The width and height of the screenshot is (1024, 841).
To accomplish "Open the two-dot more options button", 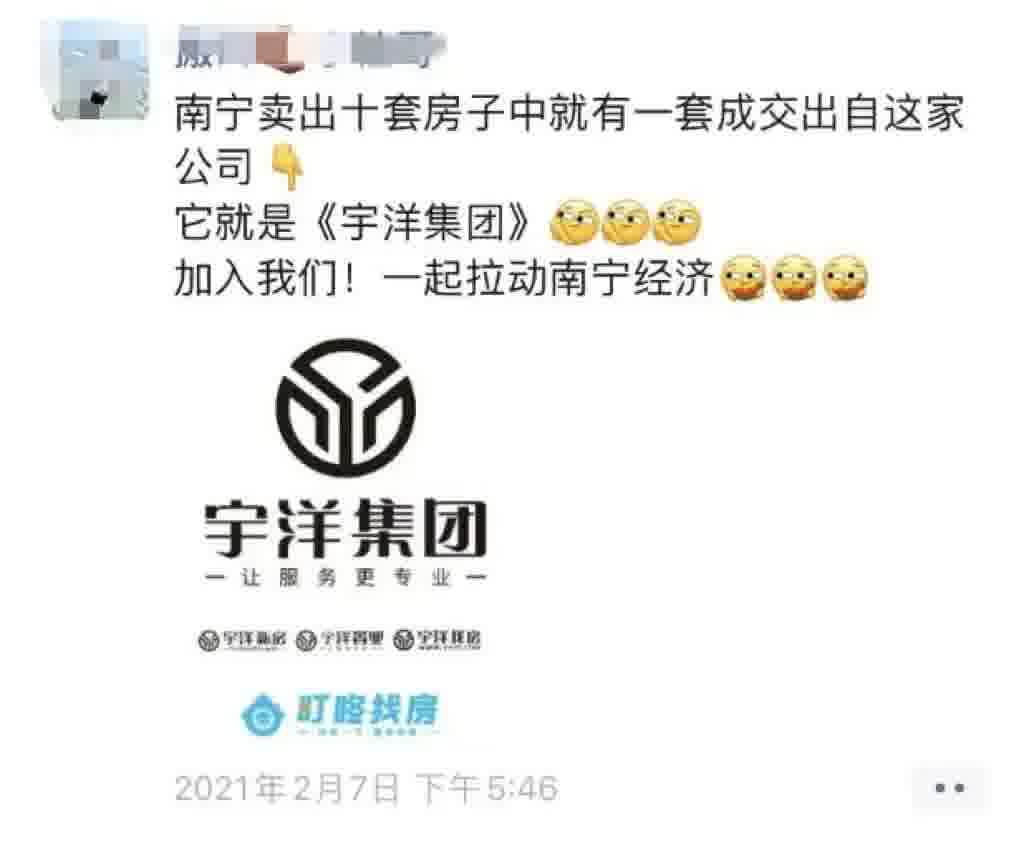I will 950,788.
